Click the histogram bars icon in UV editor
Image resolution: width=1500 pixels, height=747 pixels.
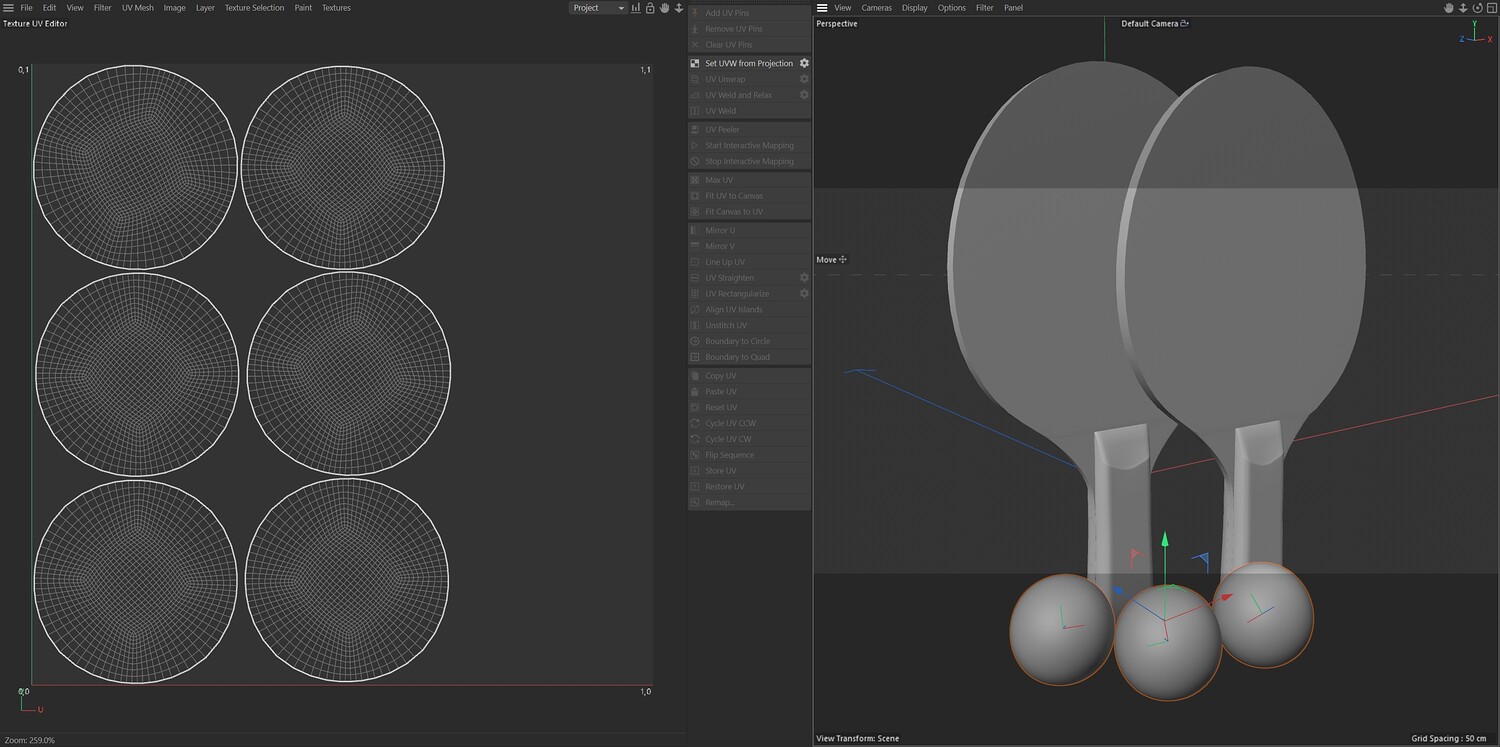[x=636, y=8]
